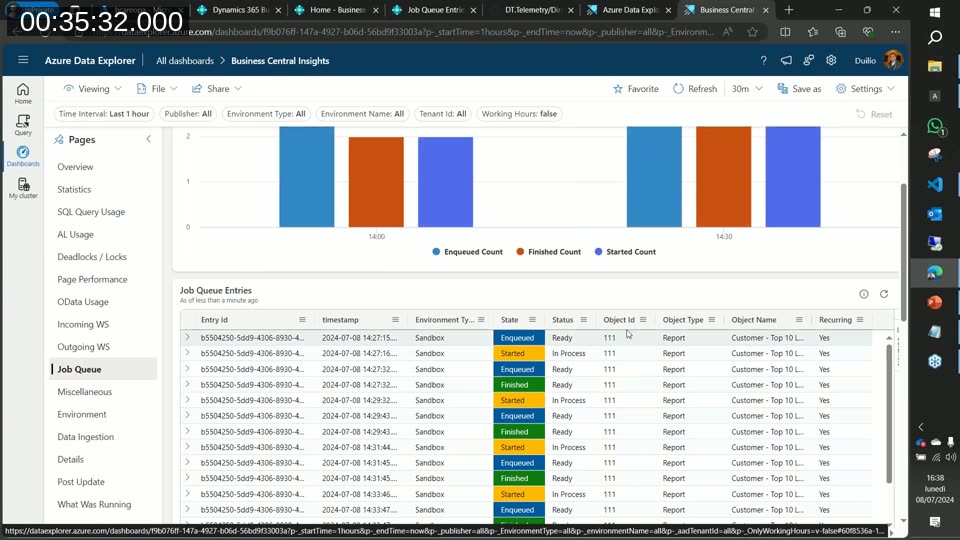Open Home in left sidebar

pyautogui.click(x=23, y=94)
